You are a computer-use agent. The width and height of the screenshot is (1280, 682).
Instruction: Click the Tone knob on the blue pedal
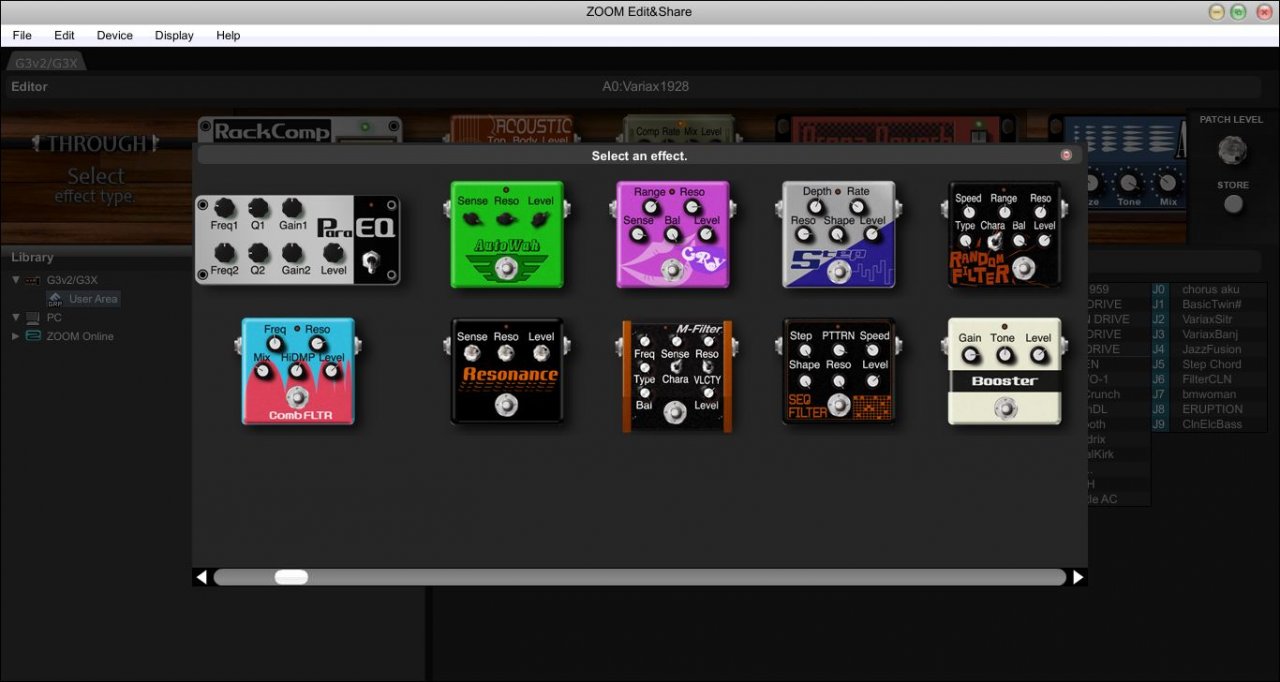[1129, 183]
